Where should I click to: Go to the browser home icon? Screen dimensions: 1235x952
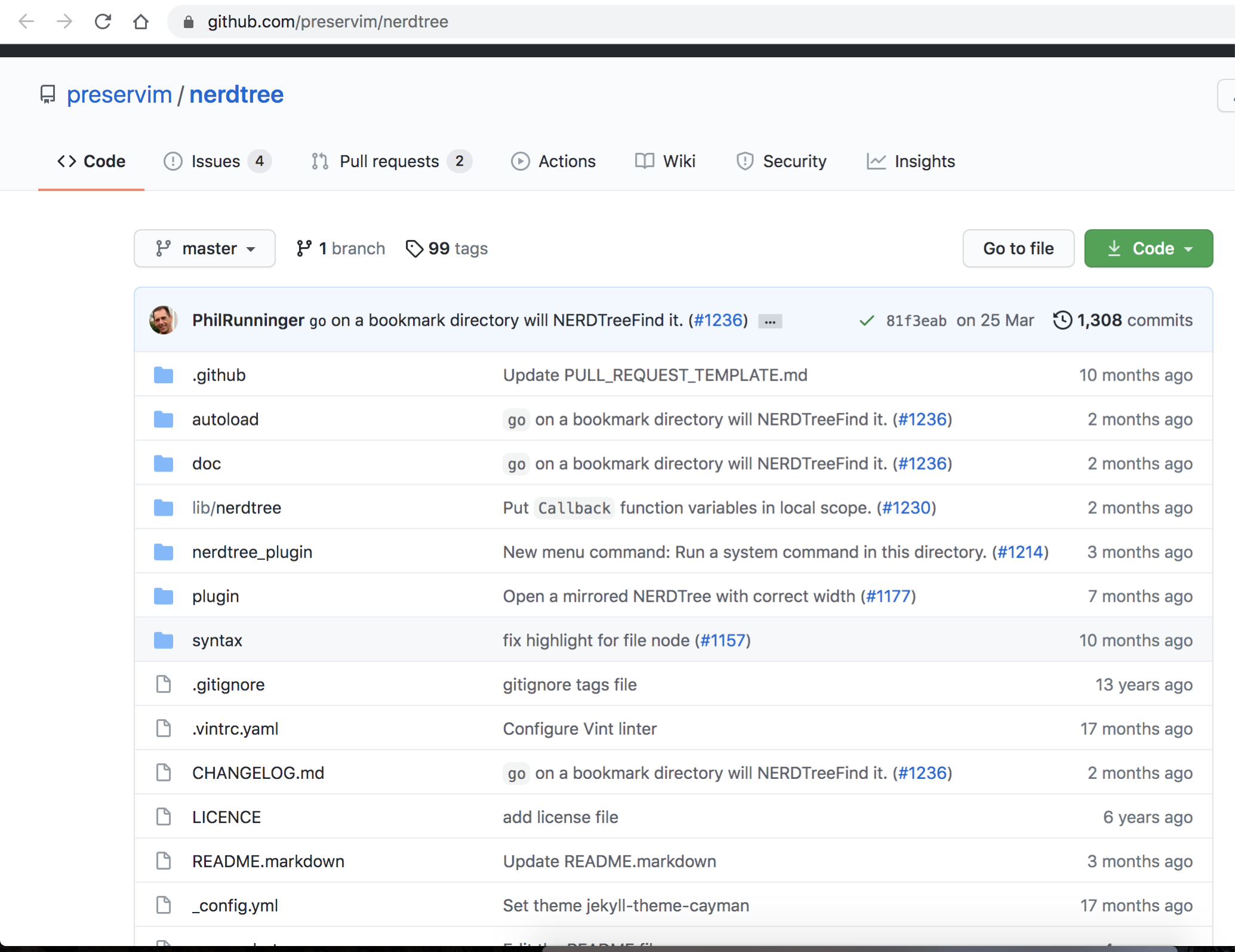141,22
